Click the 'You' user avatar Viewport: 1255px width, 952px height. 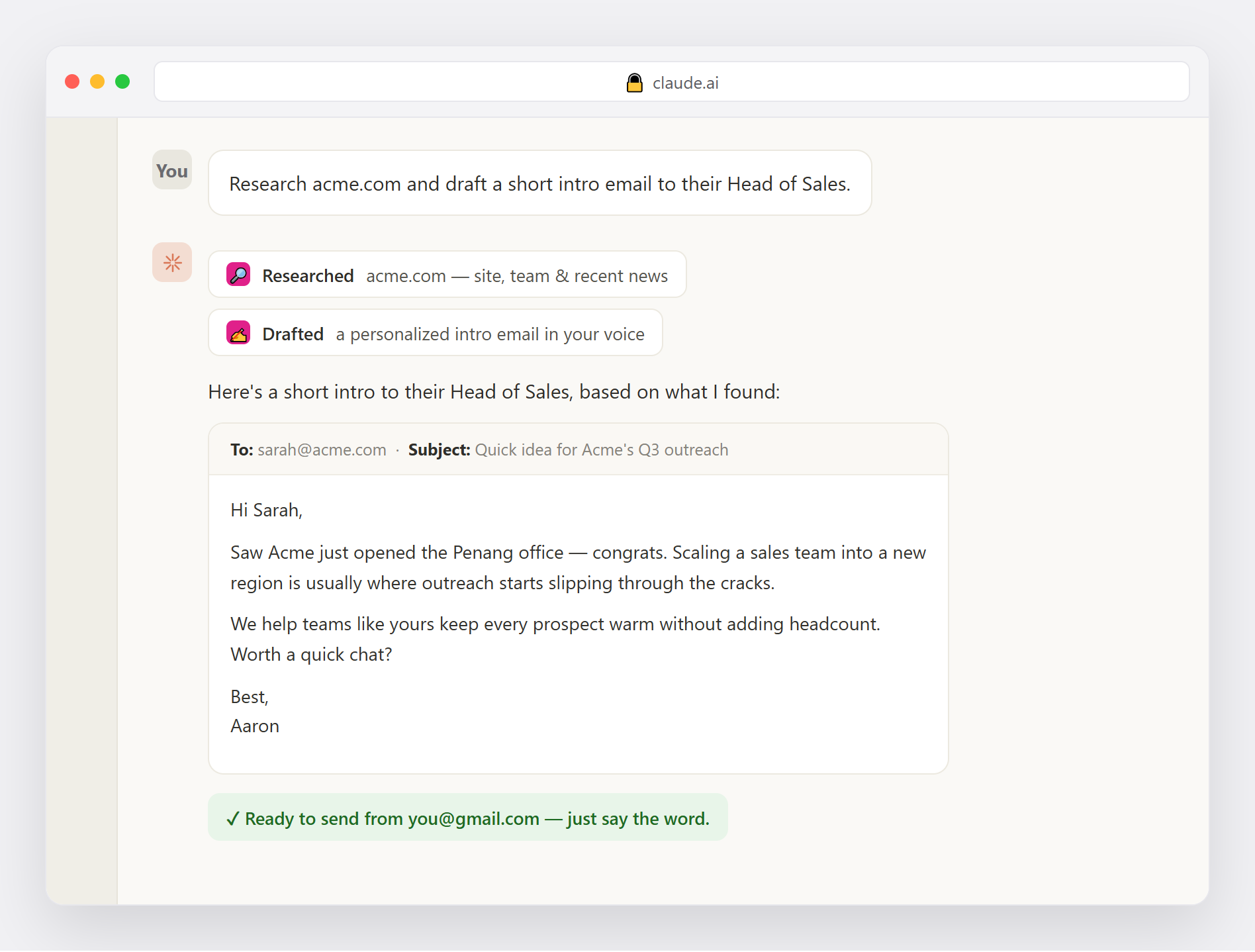coord(172,170)
